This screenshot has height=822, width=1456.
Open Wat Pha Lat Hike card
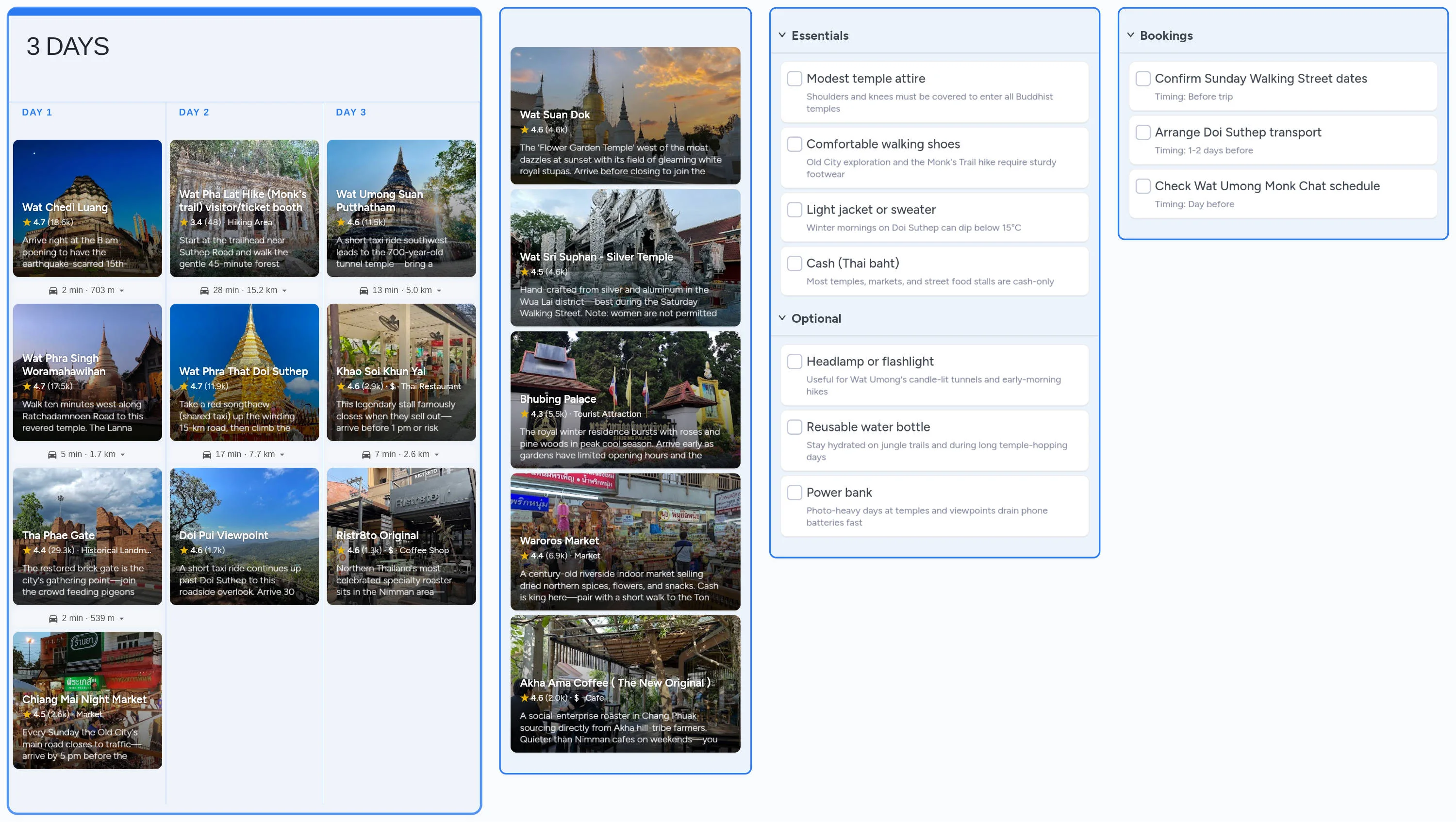244,209
